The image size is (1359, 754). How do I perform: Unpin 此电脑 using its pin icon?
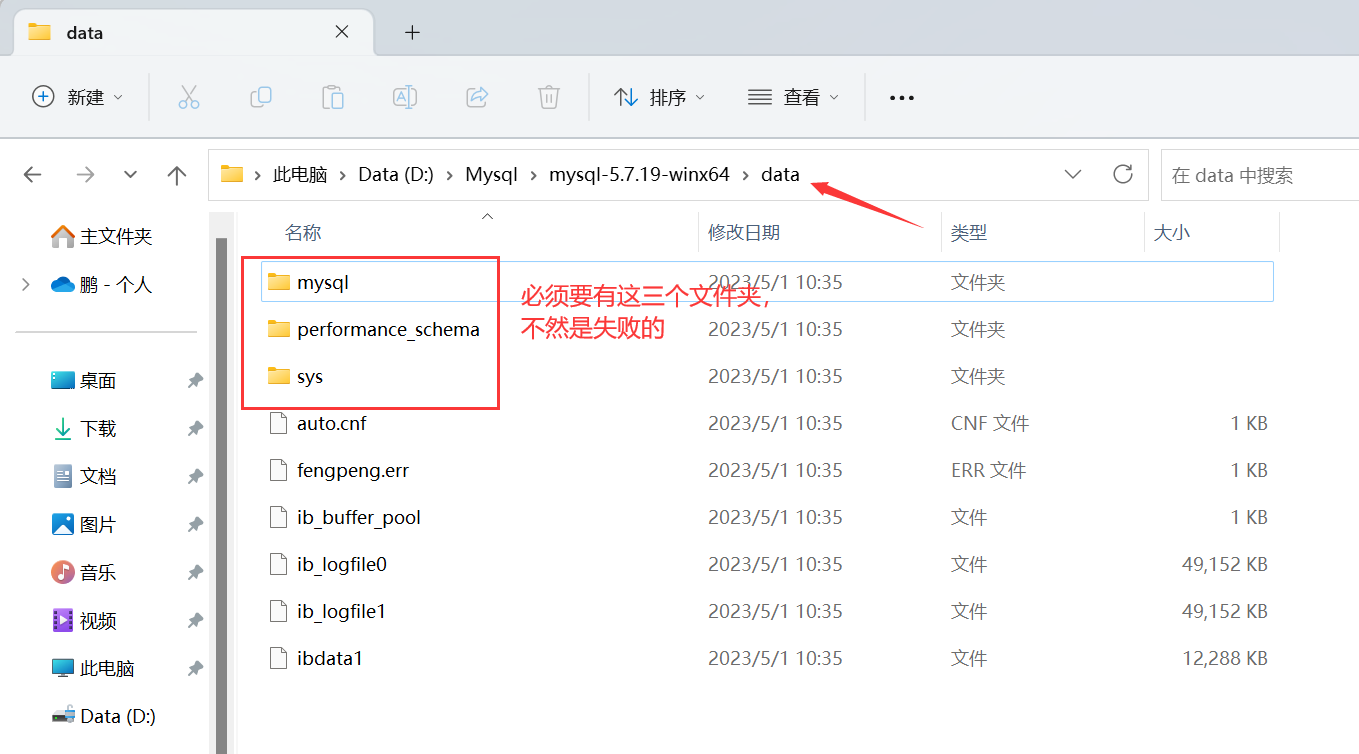[195, 669]
